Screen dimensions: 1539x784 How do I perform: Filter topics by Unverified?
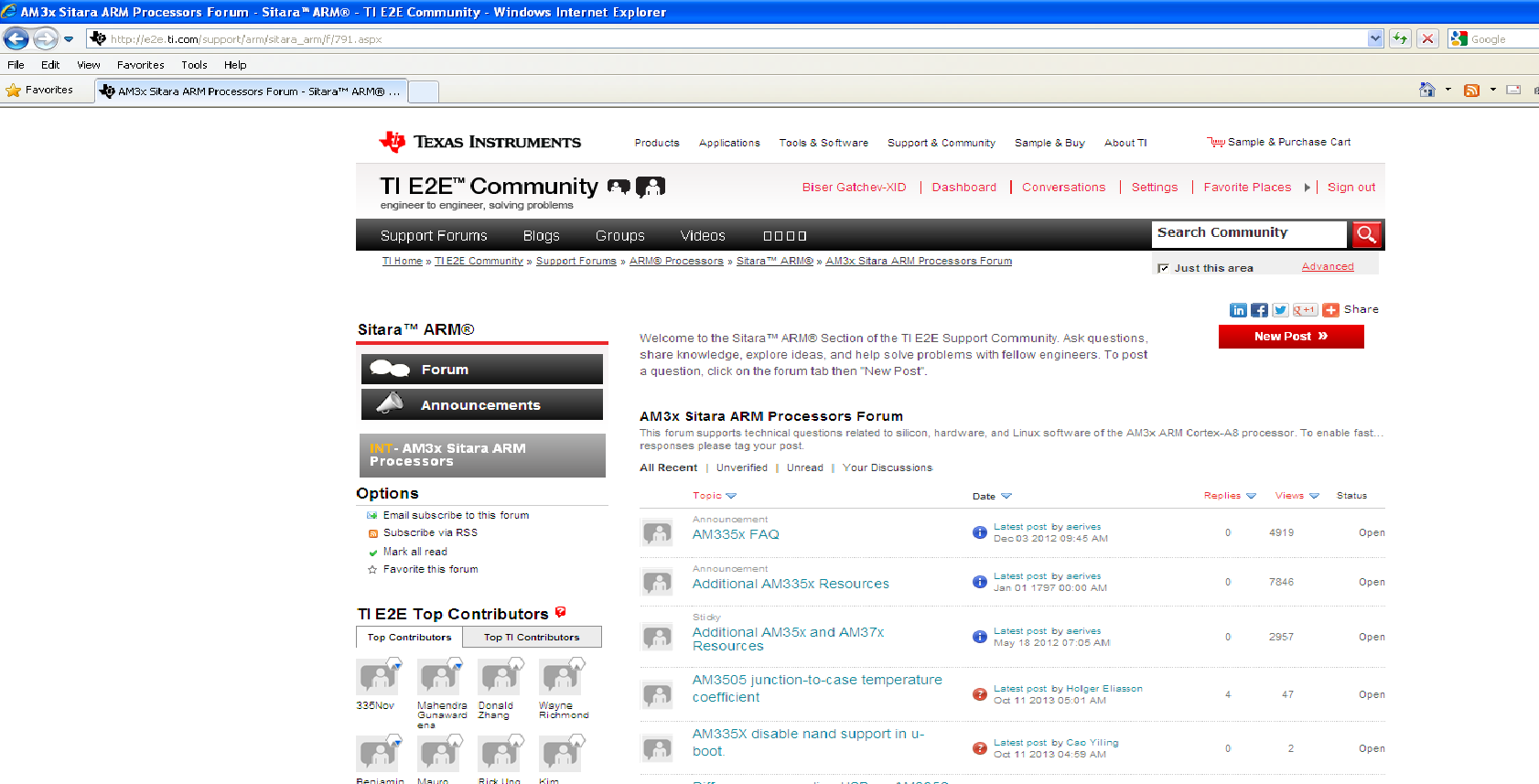(x=742, y=467)
